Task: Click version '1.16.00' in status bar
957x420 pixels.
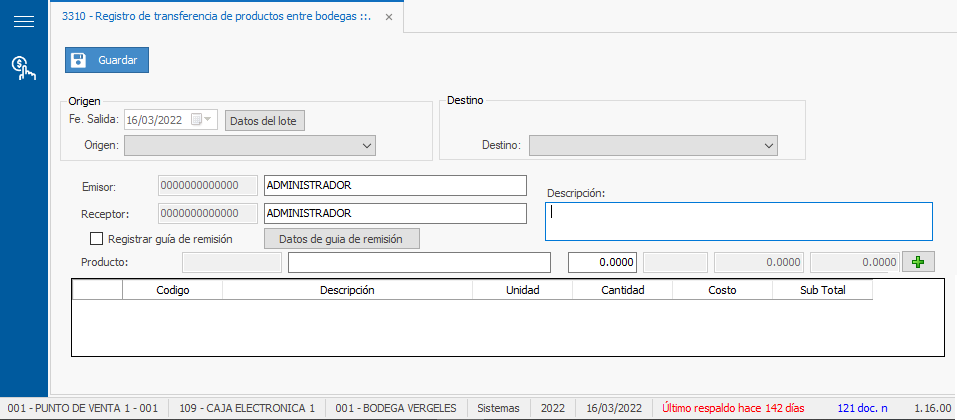Action: [x=932, y=408]
